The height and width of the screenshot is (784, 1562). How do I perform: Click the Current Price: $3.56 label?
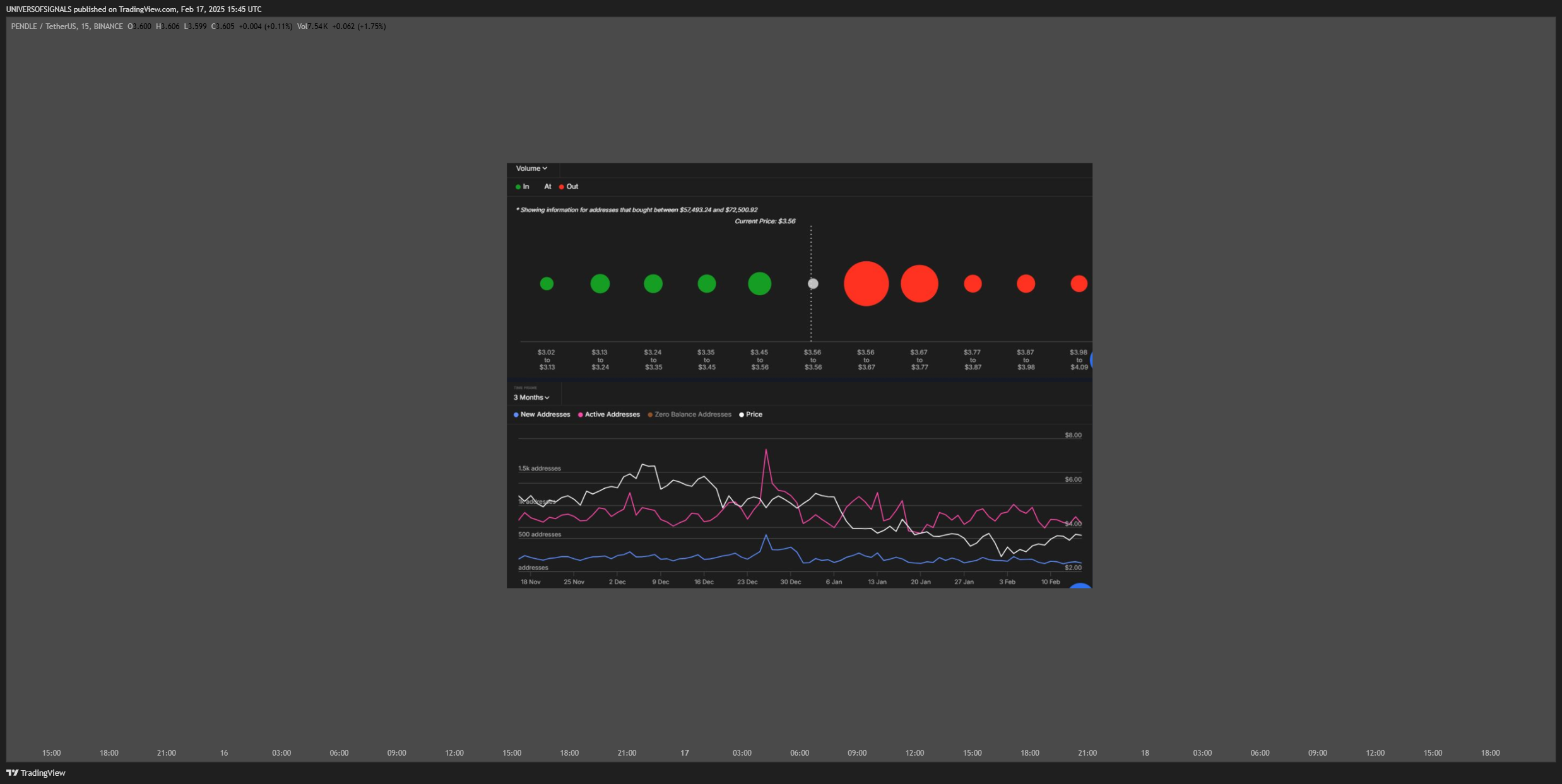click(765, 221)
